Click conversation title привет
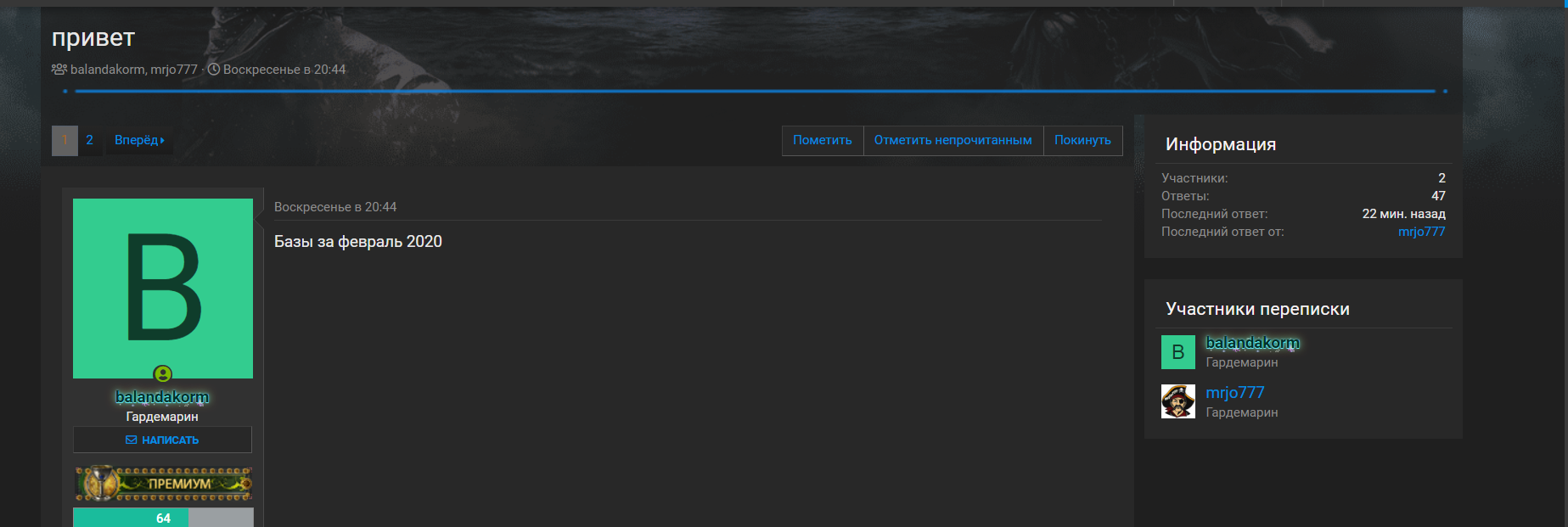Image resolution: width=1568 pixels, height=527 pixels. point(93,37)
